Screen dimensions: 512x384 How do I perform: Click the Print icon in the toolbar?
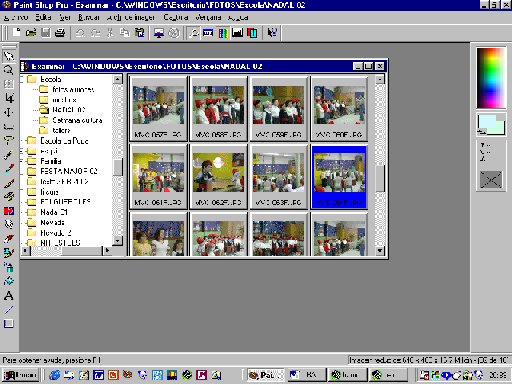tap(60, 33)
